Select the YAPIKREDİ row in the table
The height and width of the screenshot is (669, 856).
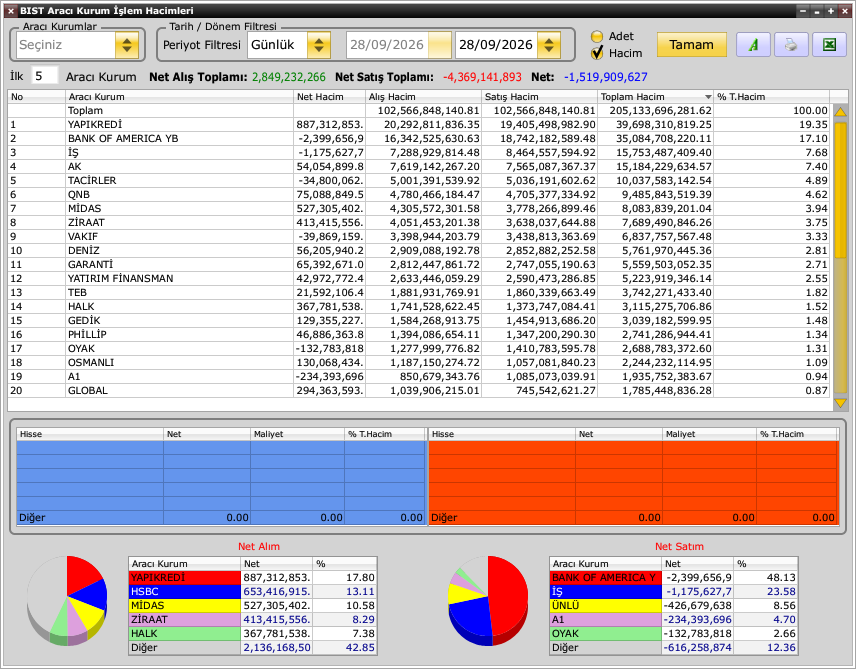tap(418, 125)
